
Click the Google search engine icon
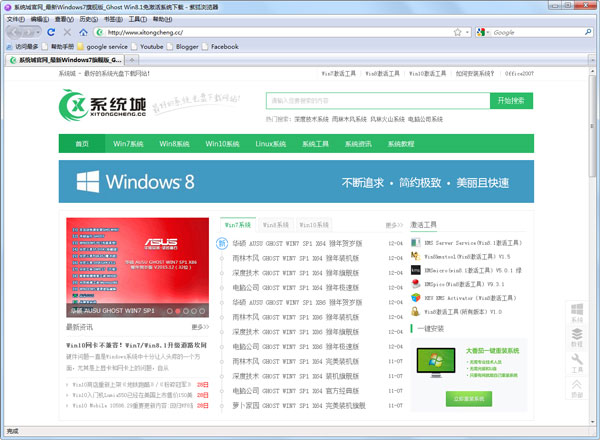click(x=481, y=32)
